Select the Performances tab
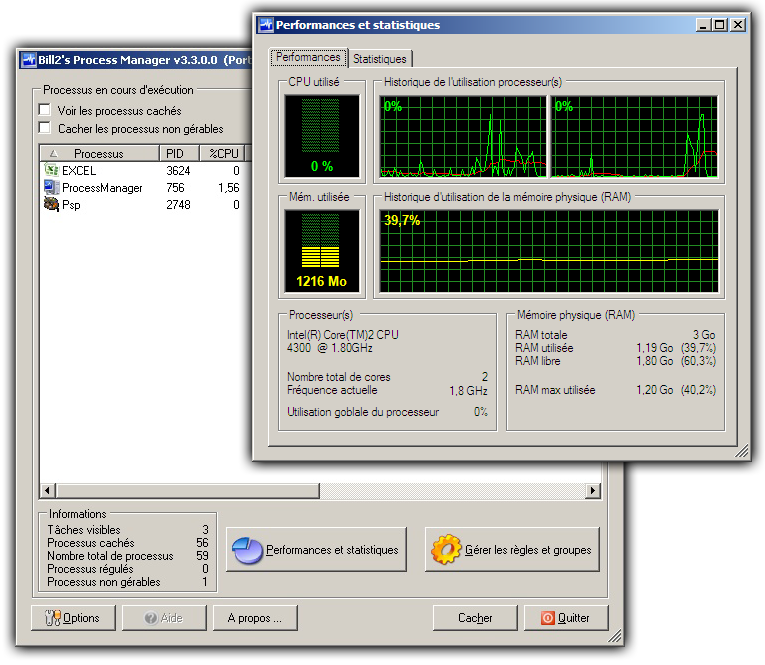Screen dimensions: 765x665 (x=308, y=57)
